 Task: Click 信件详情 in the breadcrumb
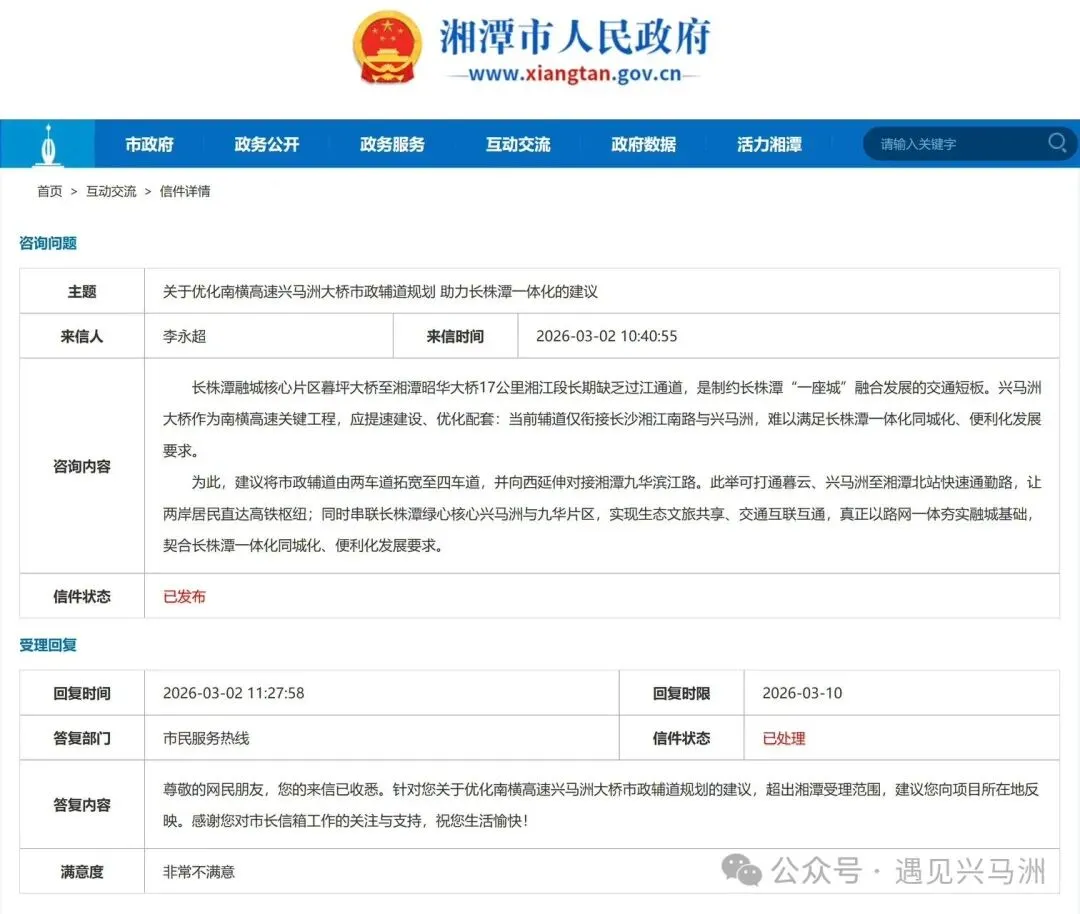185,191
